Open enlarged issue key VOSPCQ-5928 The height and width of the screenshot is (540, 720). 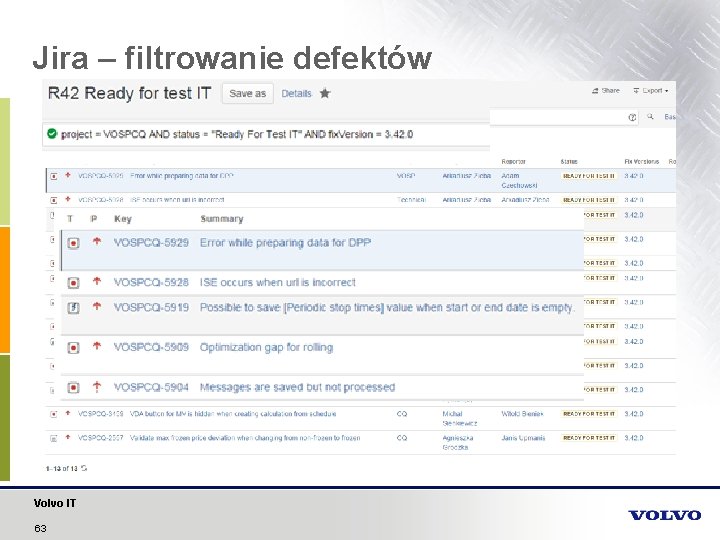pos(151,282)
